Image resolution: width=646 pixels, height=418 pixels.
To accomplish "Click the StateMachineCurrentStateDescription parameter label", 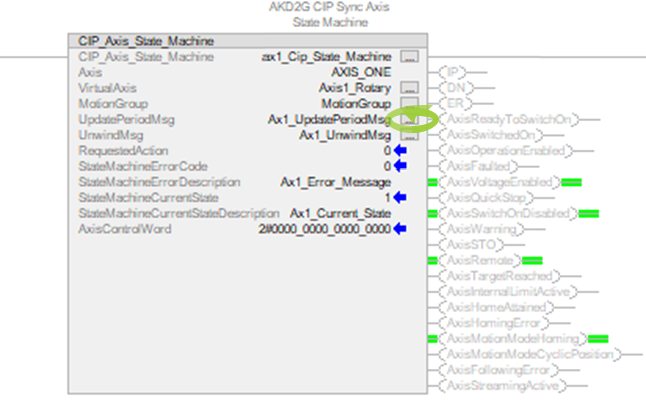I will pyautogui.click(x=179, y=213).
